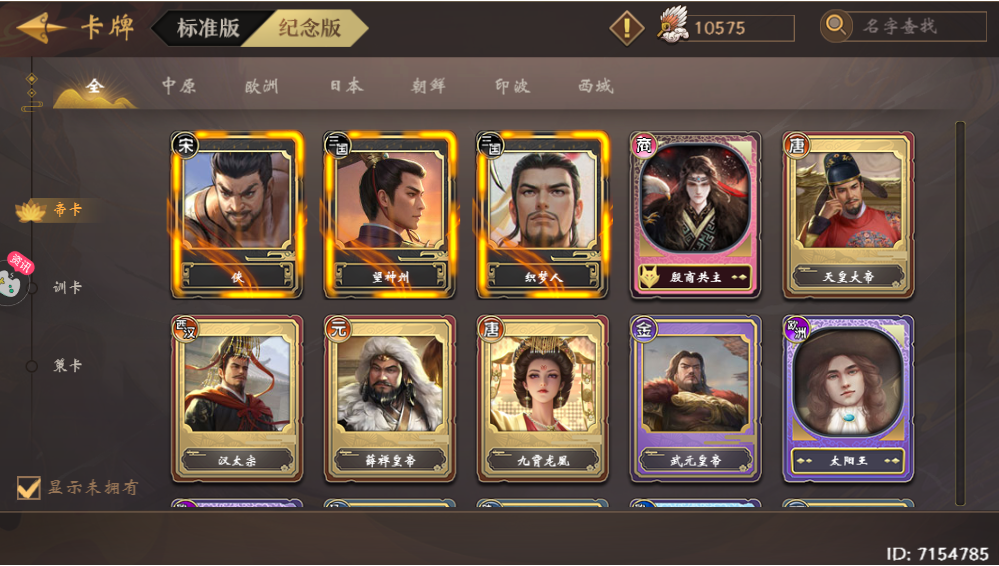The width and height of the screenshot is (999, 566).
Task: Open the 天皇大帝 card
Action: tap(848, 215)
